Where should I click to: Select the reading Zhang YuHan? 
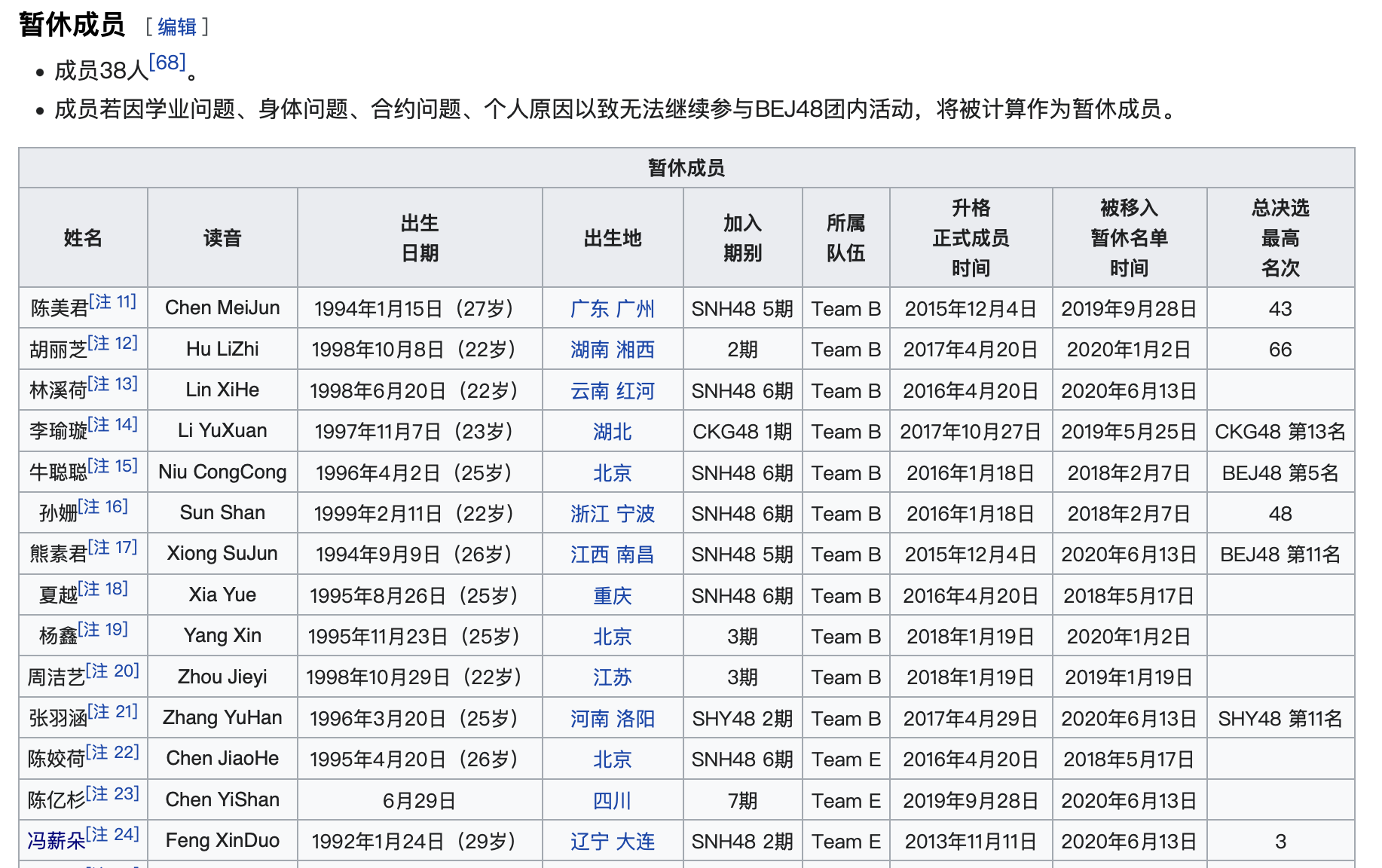(222, 718)
